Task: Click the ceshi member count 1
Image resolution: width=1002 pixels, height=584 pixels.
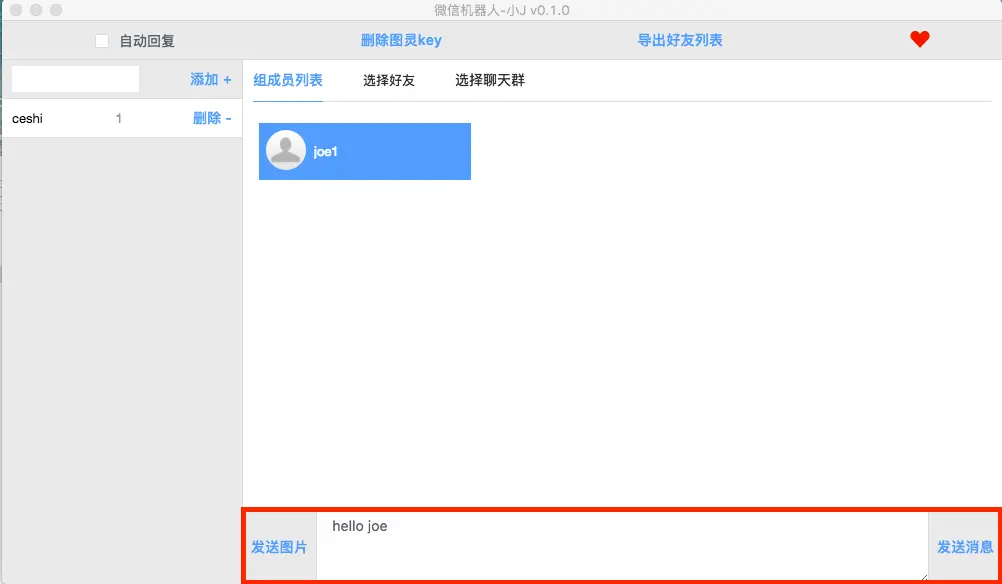Action: pos(119,118)
